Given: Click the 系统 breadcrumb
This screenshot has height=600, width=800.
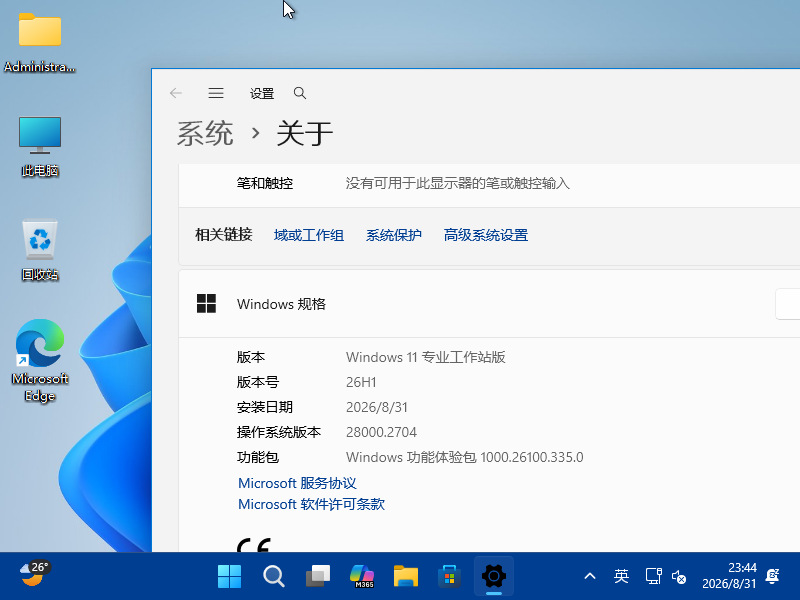Looking at the screenshot, I should (205, 134).
